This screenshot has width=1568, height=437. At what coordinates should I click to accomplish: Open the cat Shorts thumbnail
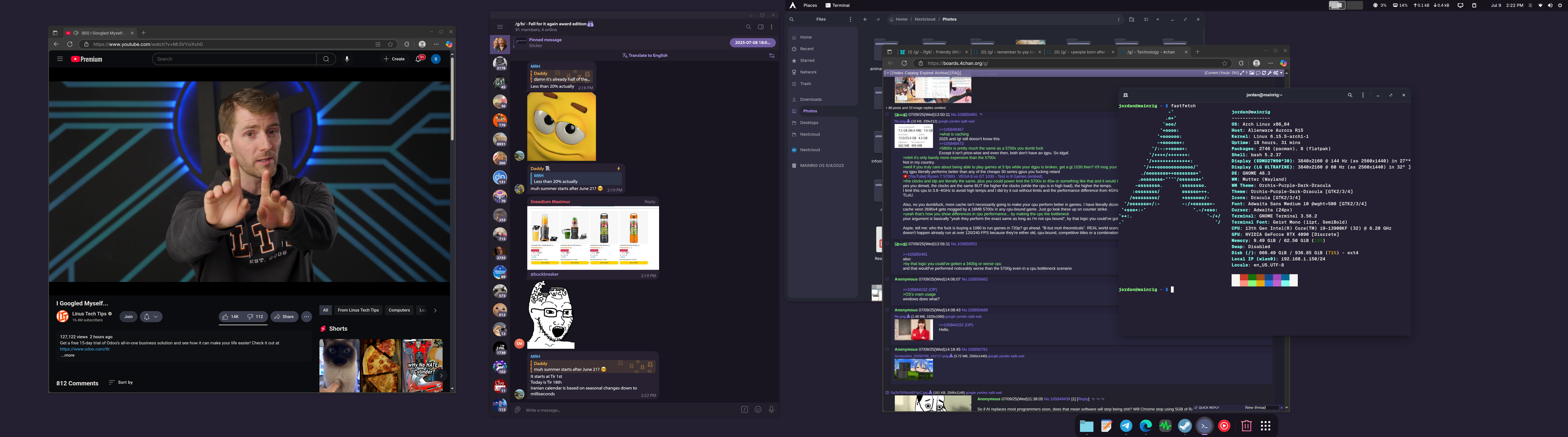click(340, 366)
